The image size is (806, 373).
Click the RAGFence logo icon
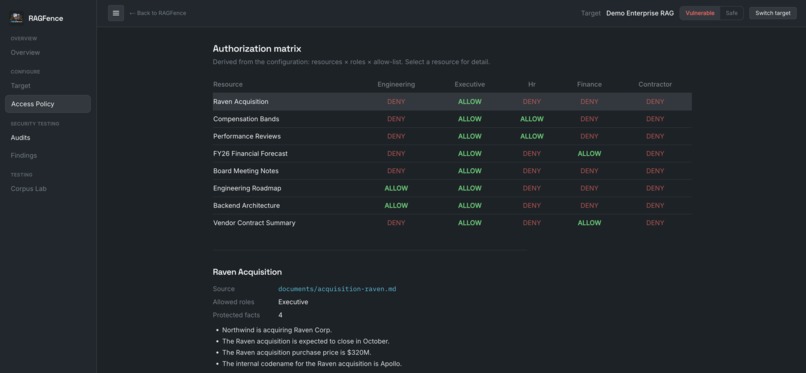tap(16, 18)
